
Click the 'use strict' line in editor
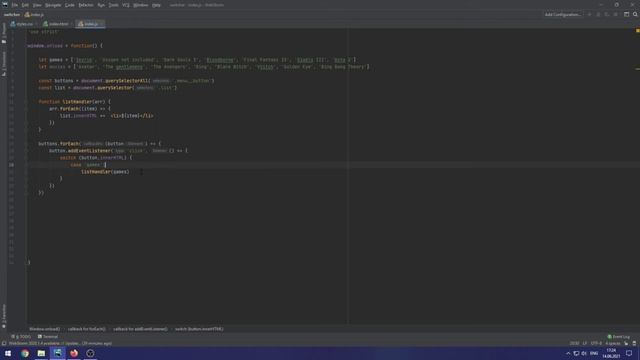[44, 32]
